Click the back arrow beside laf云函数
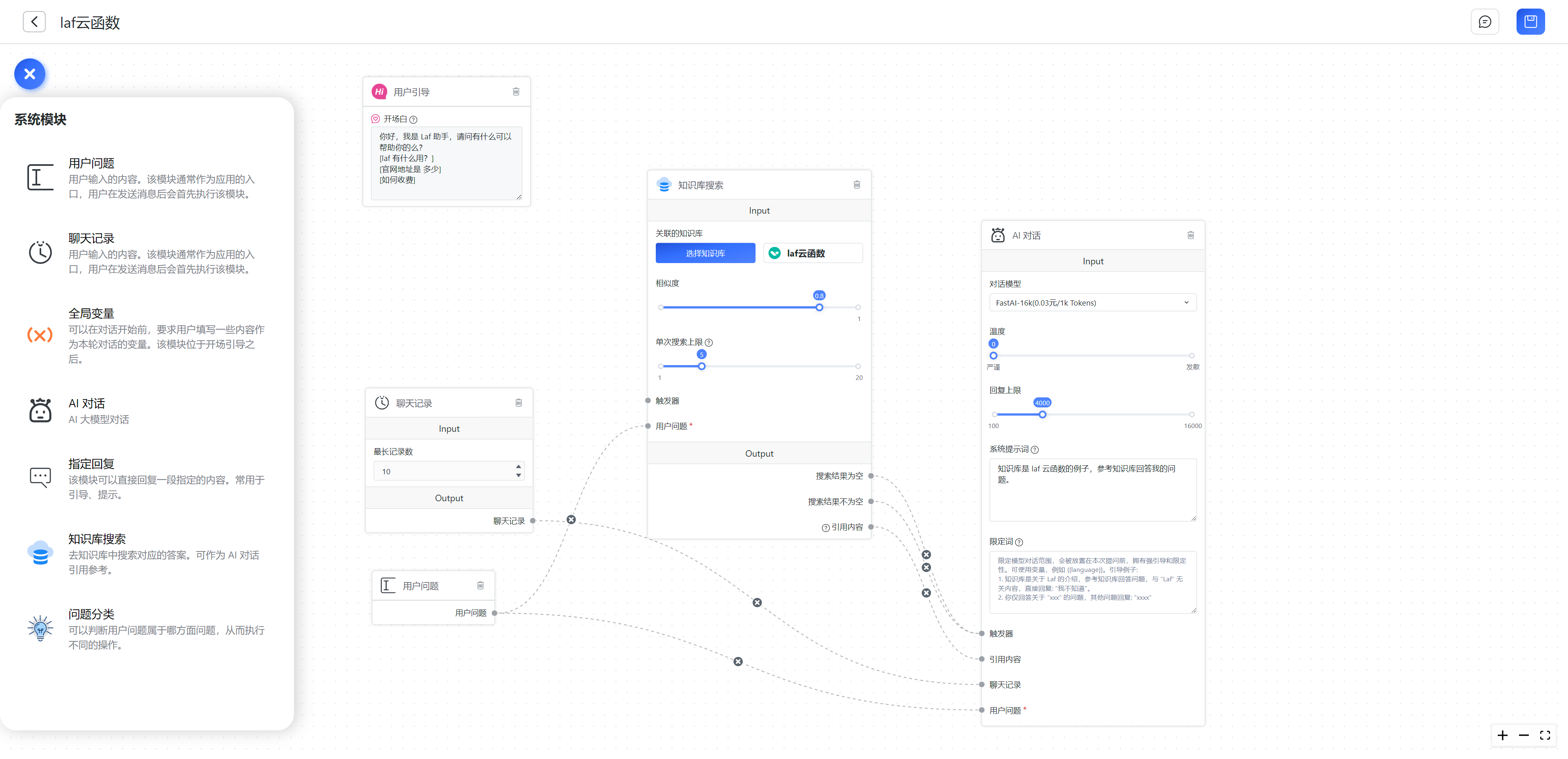The image size is (1568, 759). (x=34, y=22)
